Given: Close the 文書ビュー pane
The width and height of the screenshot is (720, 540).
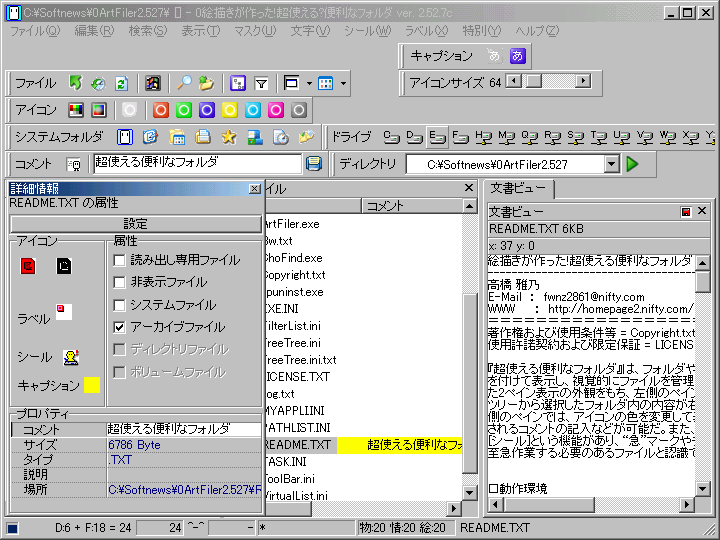Looking at the screenshot, I should (702, 211).
